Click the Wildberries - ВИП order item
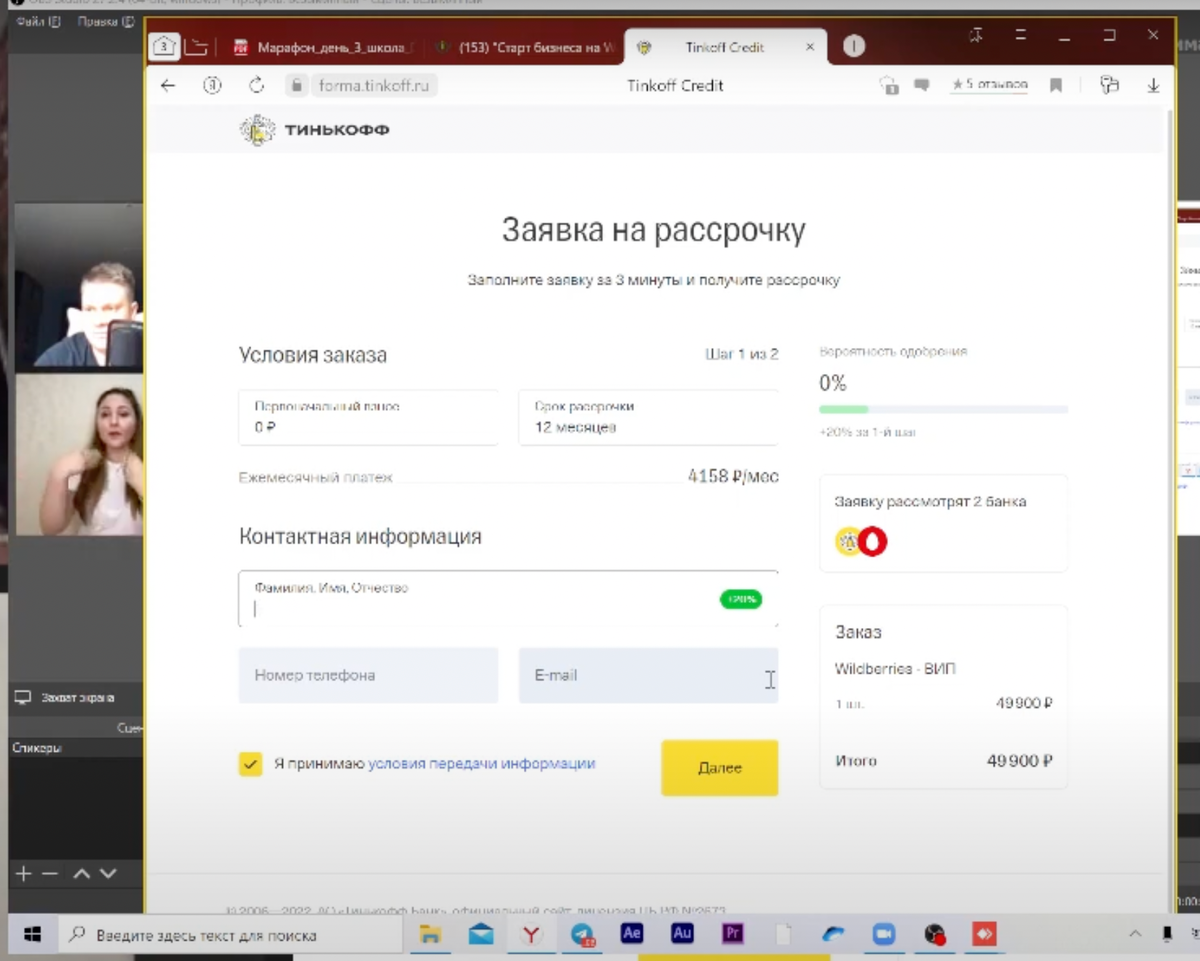This screenshot has width=1200, height=961. (x=895, y=668)
